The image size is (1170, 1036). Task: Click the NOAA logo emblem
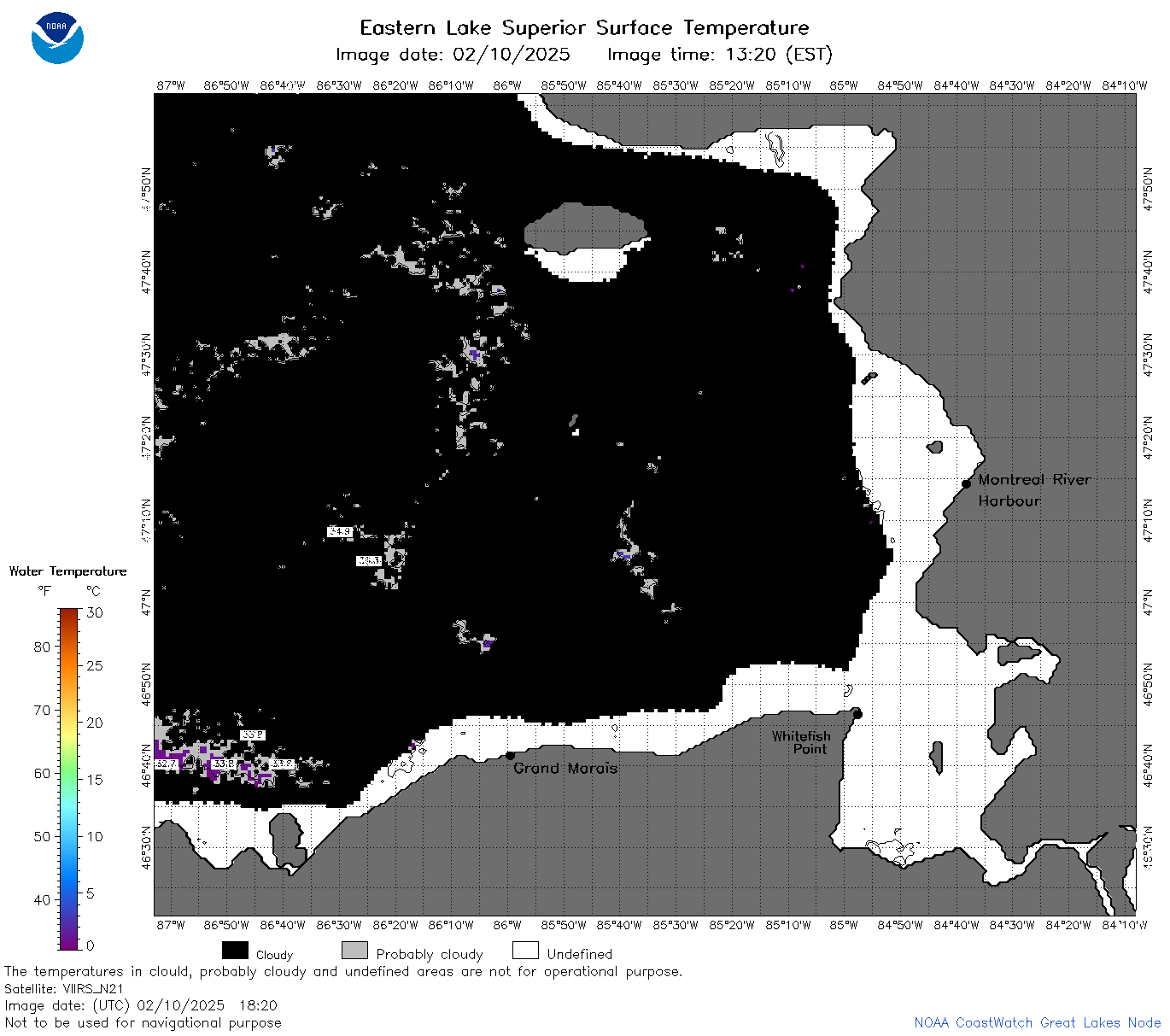click(57, 38)
